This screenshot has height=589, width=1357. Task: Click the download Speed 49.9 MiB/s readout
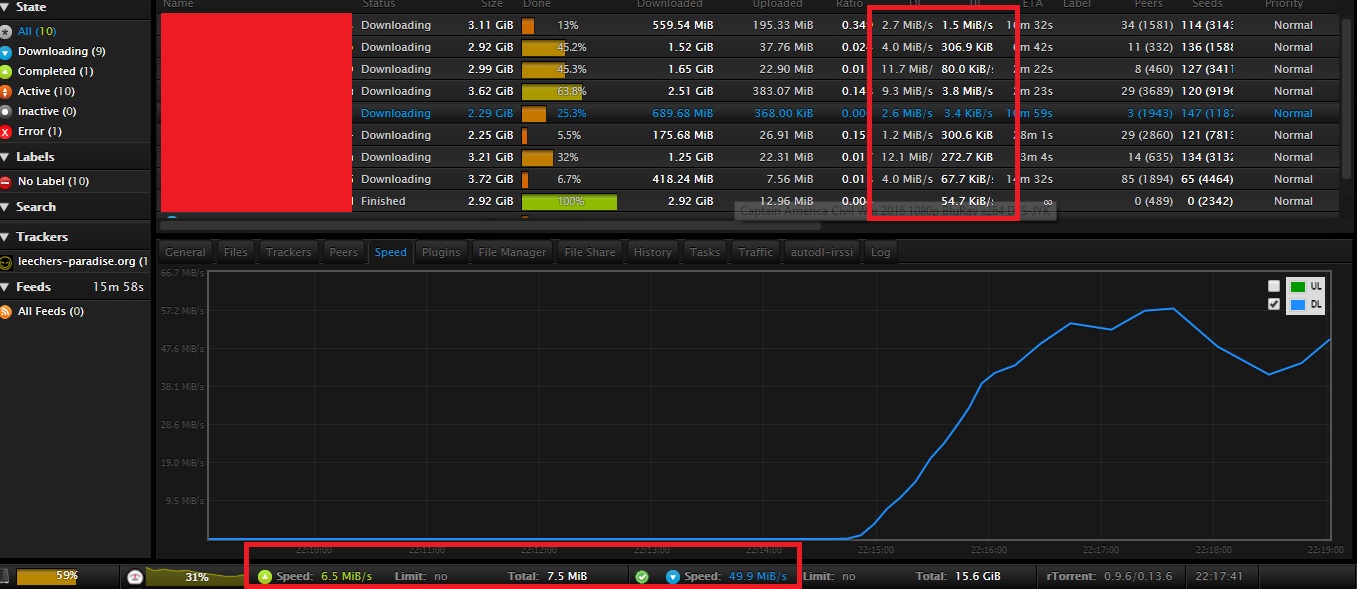coord(735,576)
